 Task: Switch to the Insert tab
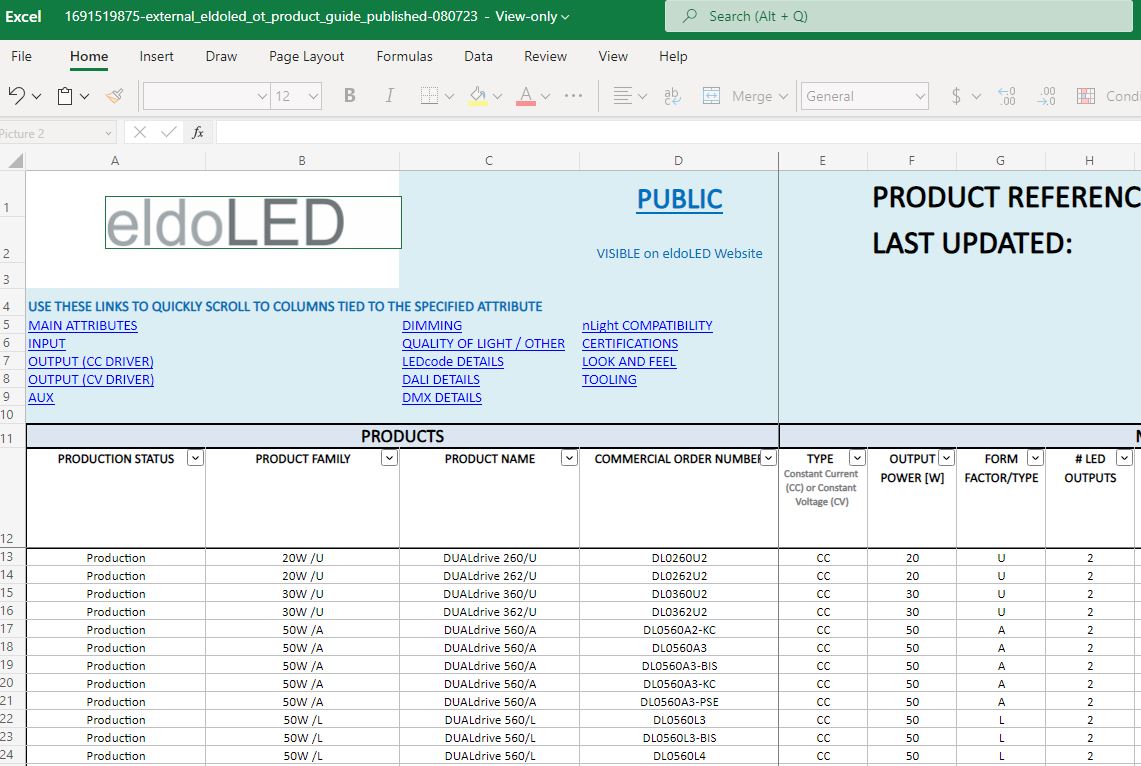pos(156,56)
